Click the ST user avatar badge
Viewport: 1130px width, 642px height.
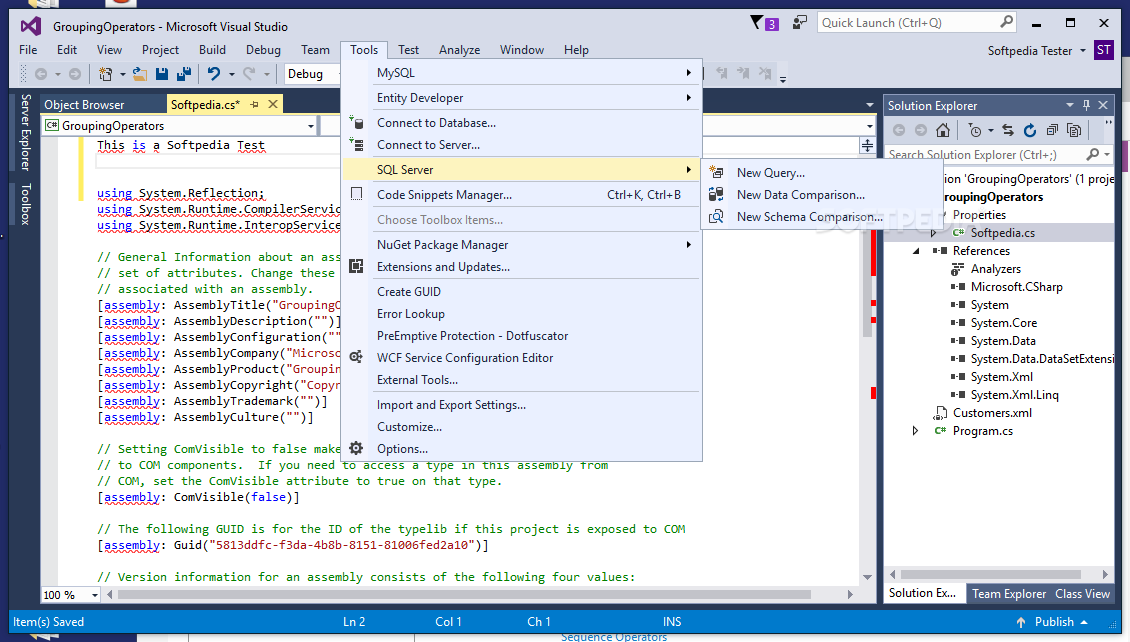1103,50
